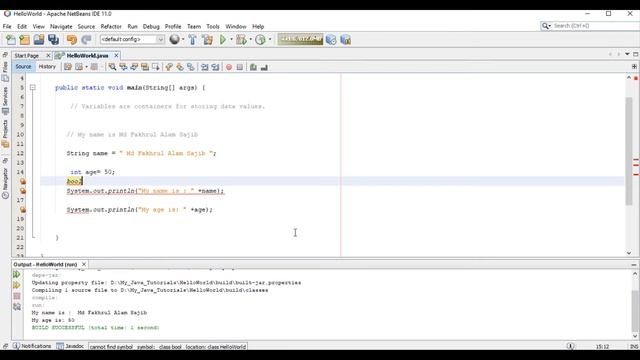
Task: Collapse the main method code fold
Action: 33,87
